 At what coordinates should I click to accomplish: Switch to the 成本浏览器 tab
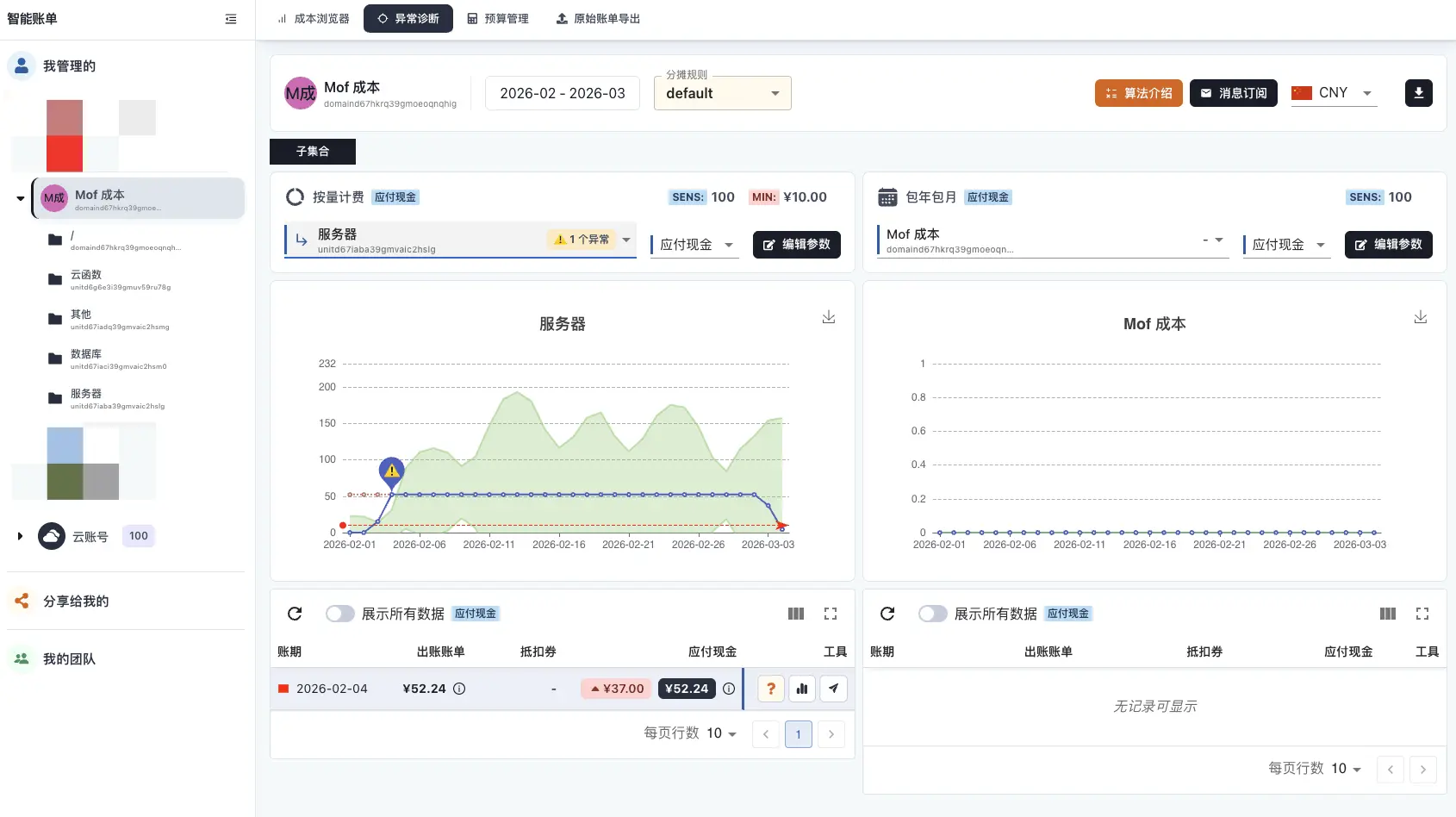coord(313,18)
